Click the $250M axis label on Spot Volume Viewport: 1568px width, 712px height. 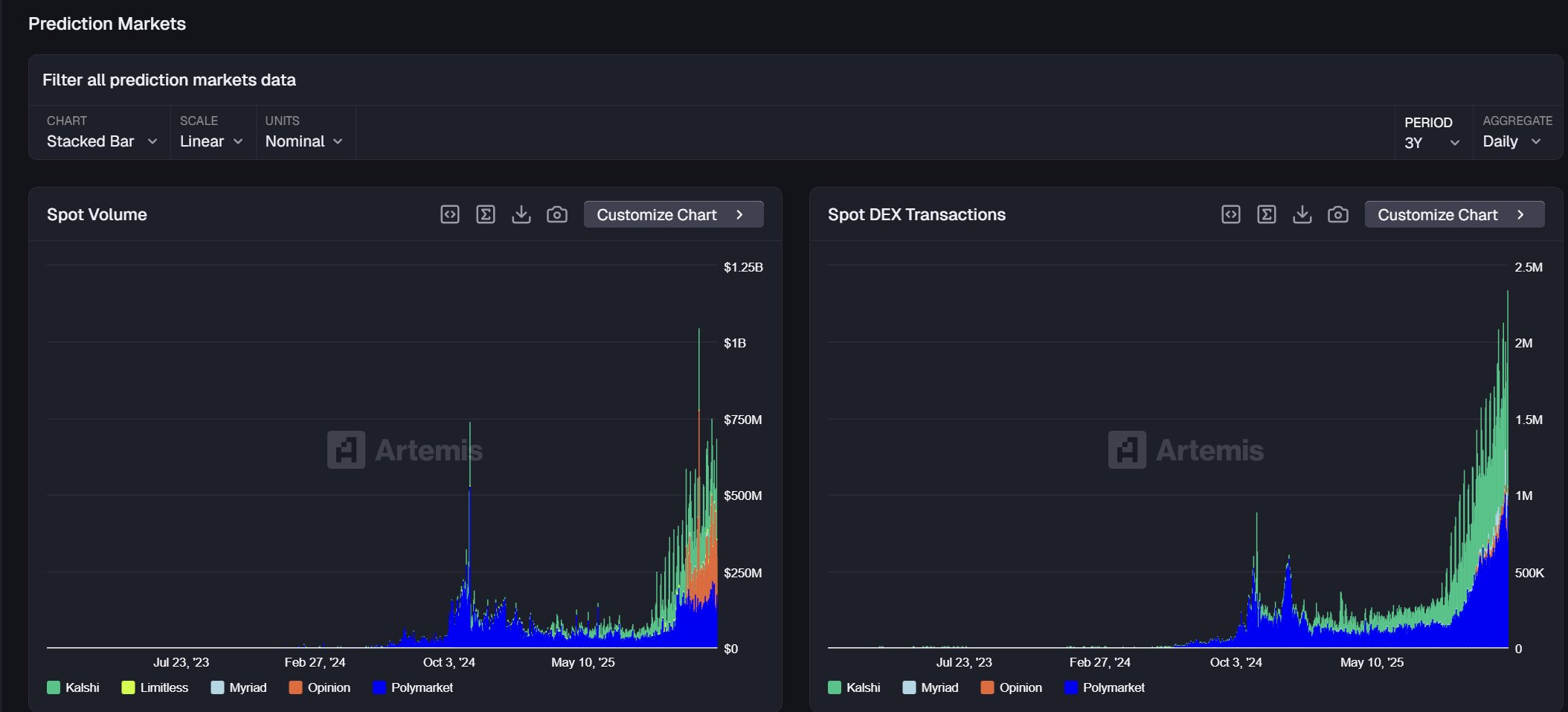tap(742, 573)
